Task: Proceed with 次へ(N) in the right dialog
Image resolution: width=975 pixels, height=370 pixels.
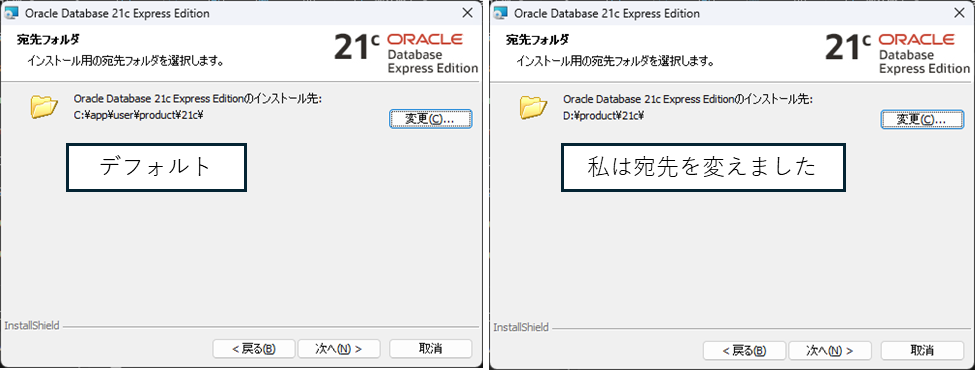Action: 829,350
